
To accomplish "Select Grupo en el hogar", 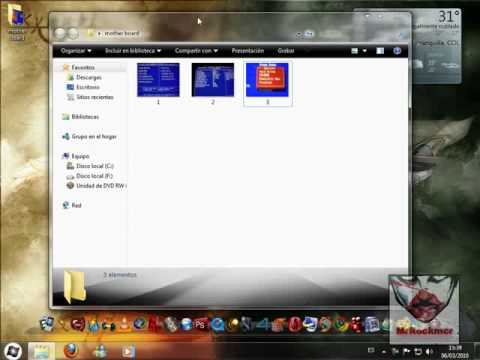I will pyautogui.click(x=94, y=136).
